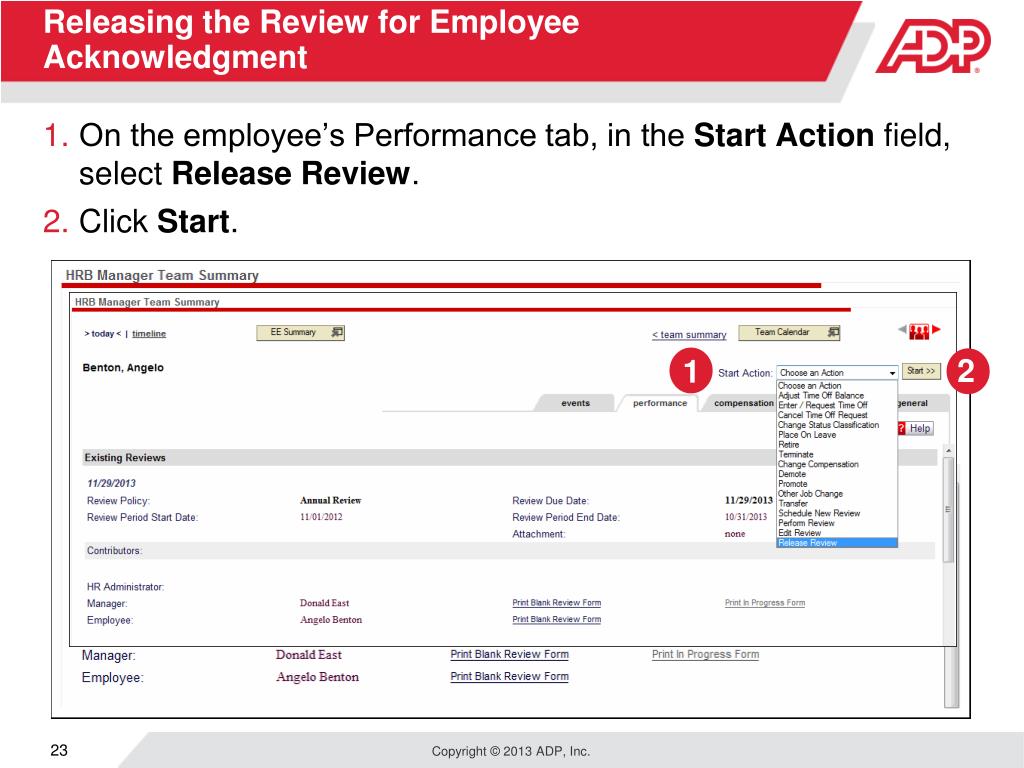Switch to the events tab
Viewport: 1024px width, 768px height.
[575, 403]
